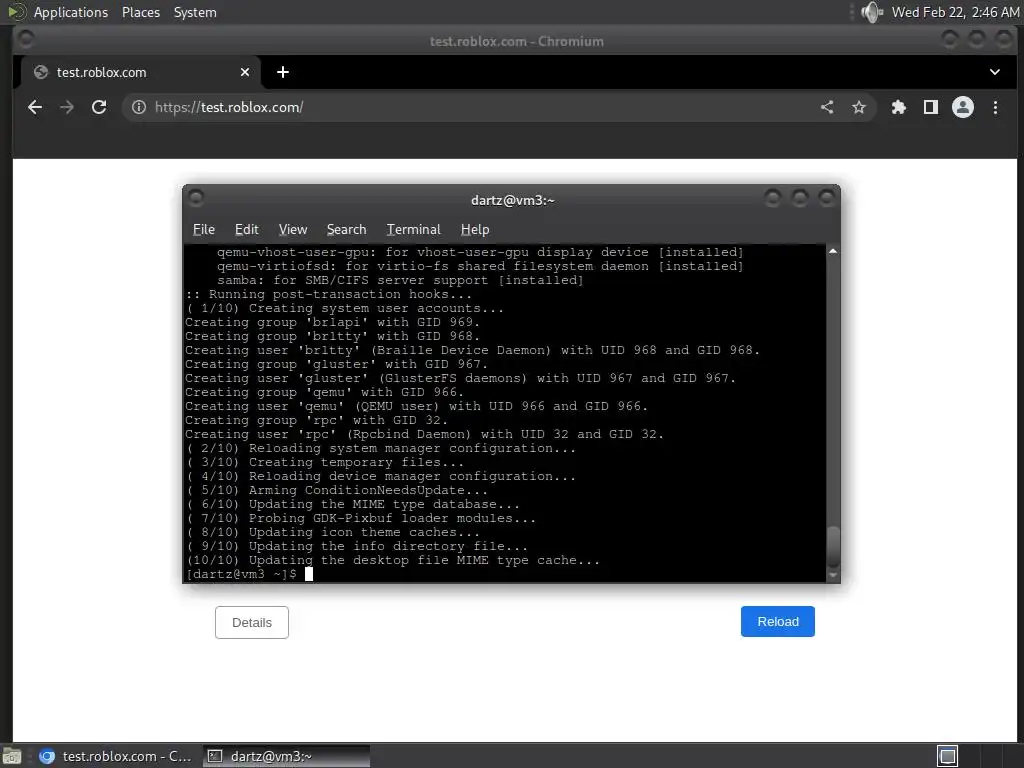This screenshot has height=768, width=1024.
Task: Open the Chromium window menu button
Action: coord(26,39)
